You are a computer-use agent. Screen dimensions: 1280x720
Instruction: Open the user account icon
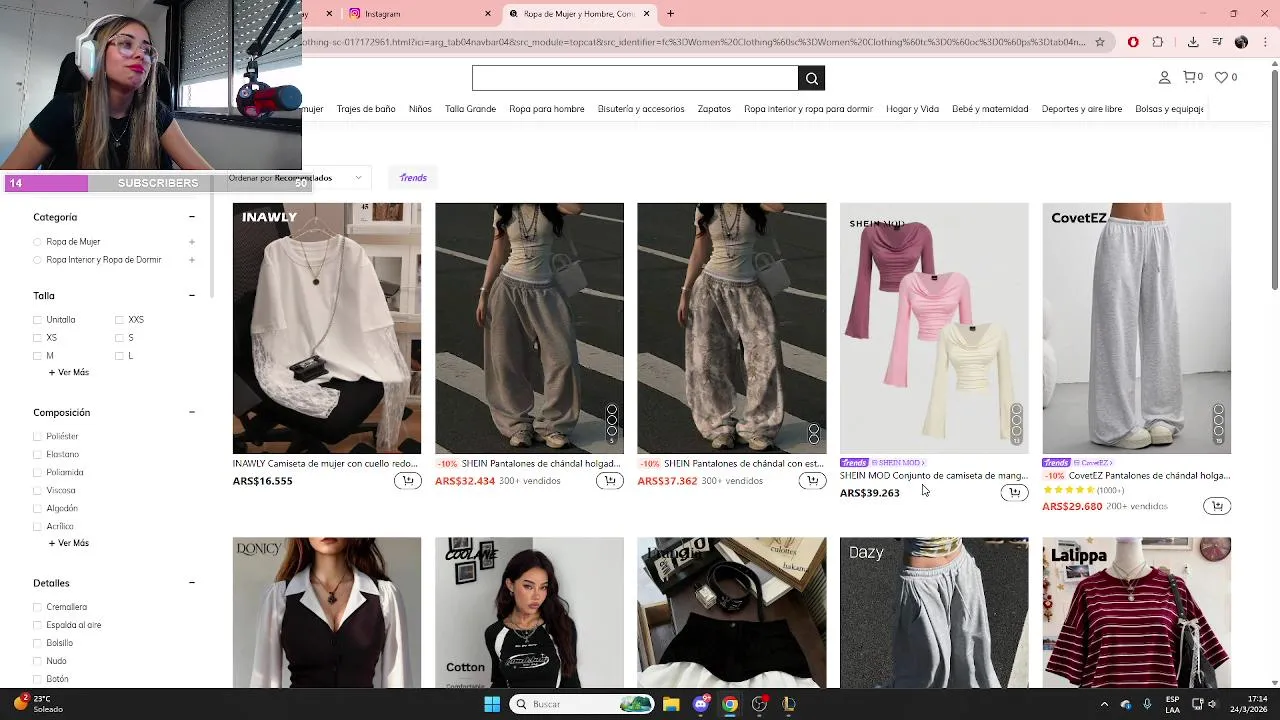tap(1164, 77)
